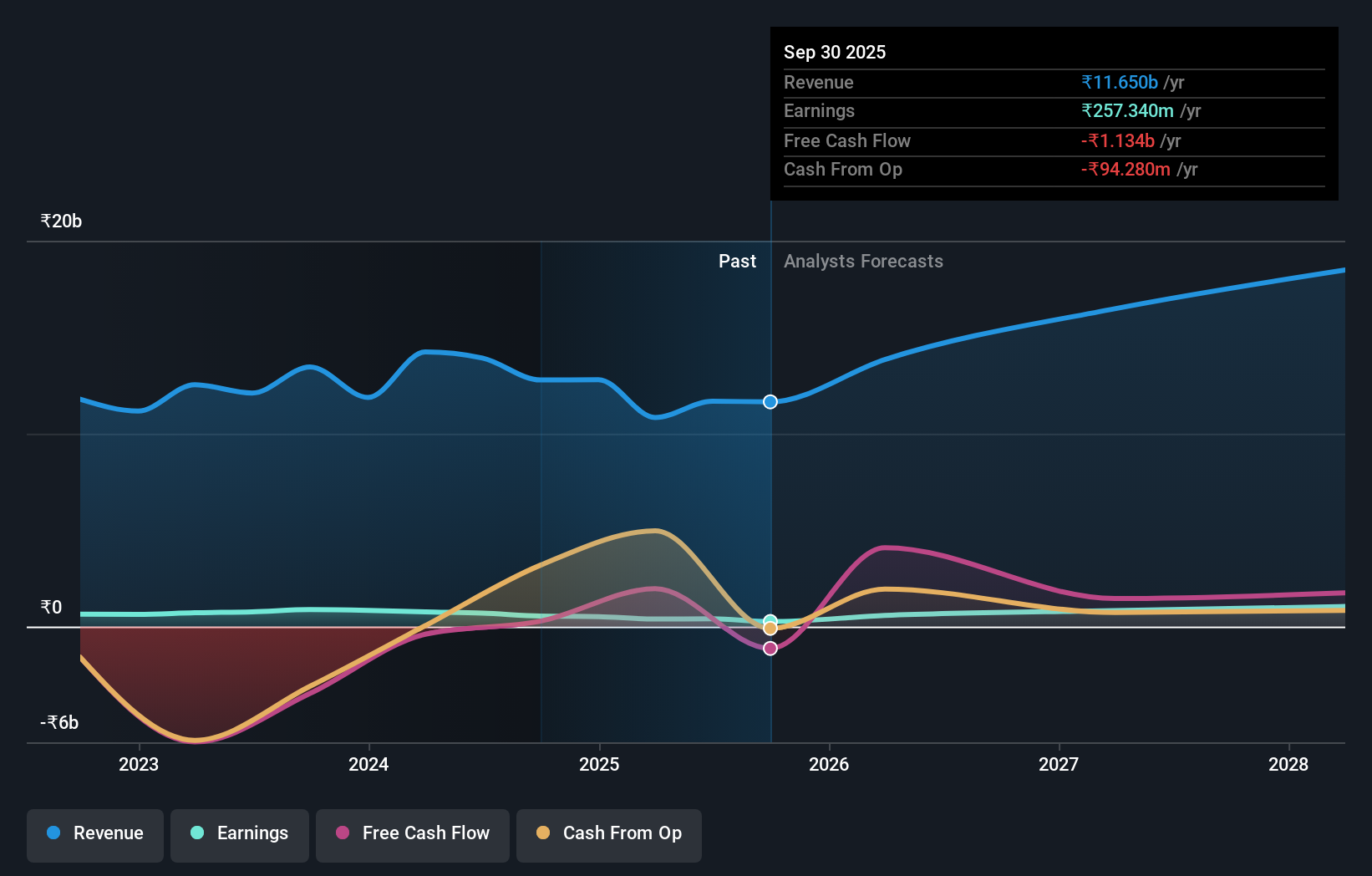Click the yellow Cash From Op legend dot
This screenshot has height=876, width=1372.
click(544, 833)
